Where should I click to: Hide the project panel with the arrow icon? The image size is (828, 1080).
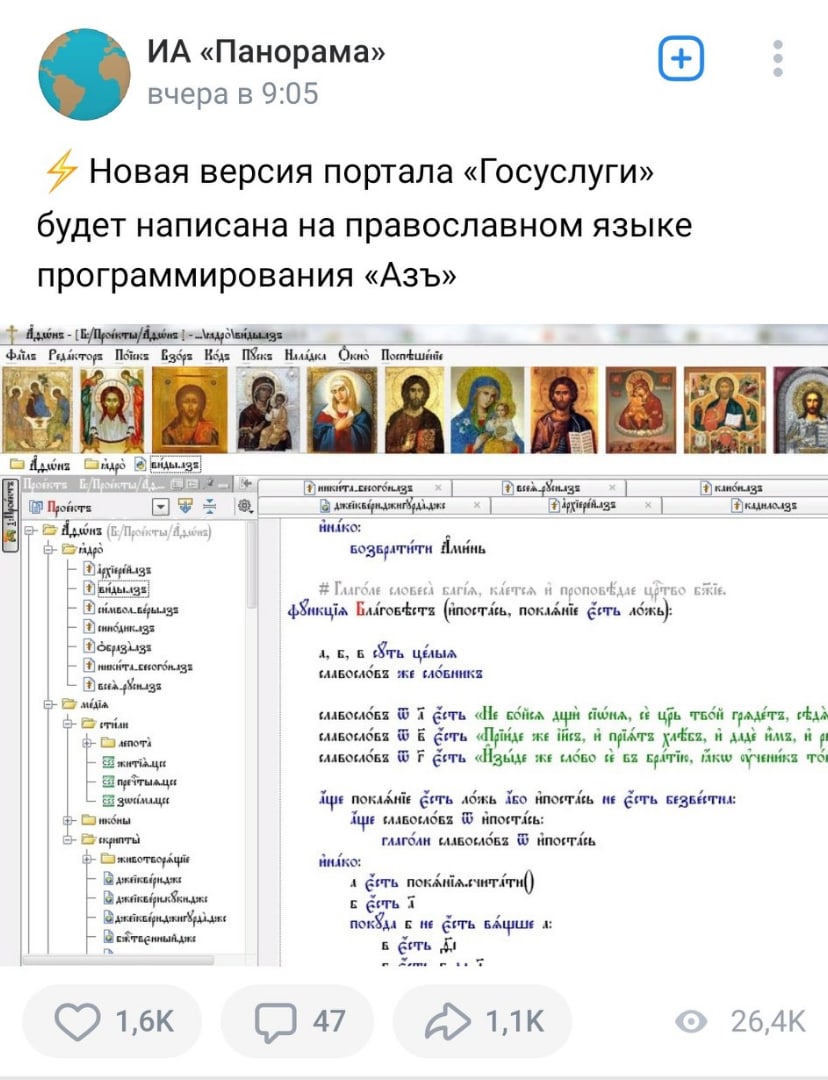[x=244, y=484]
